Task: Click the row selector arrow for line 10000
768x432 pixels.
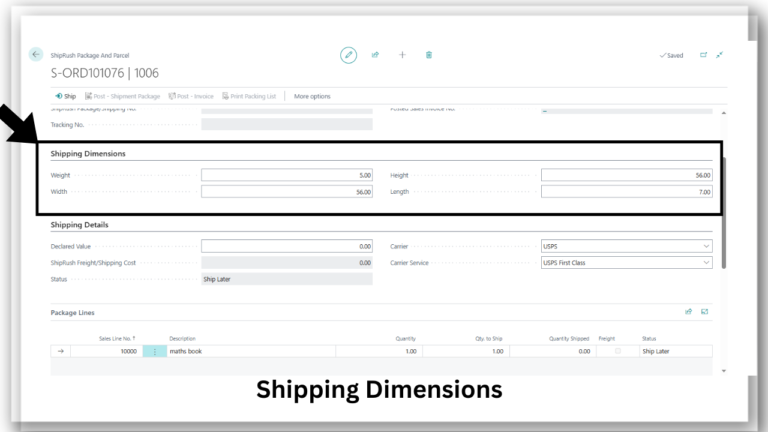Action: pyautogui.click(x=61, y=351)
